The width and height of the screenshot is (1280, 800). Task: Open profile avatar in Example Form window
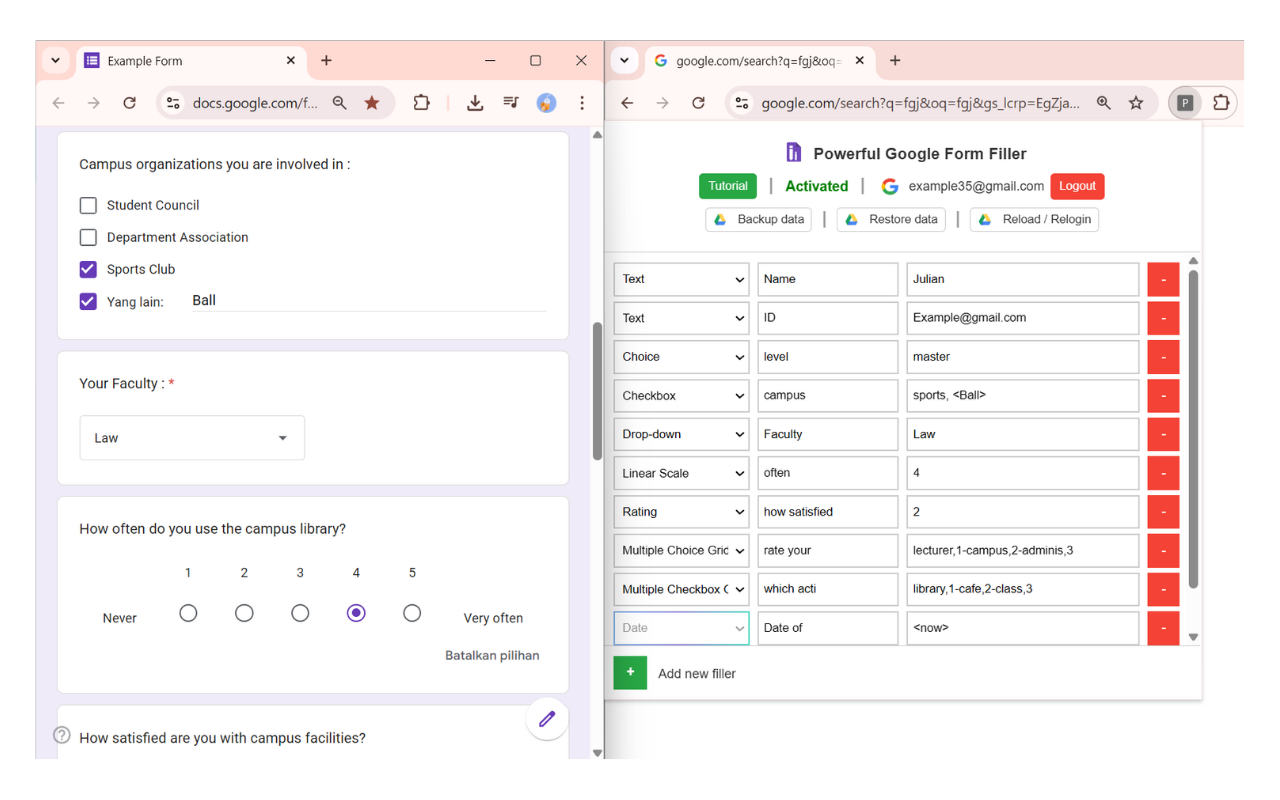point(546,103)
